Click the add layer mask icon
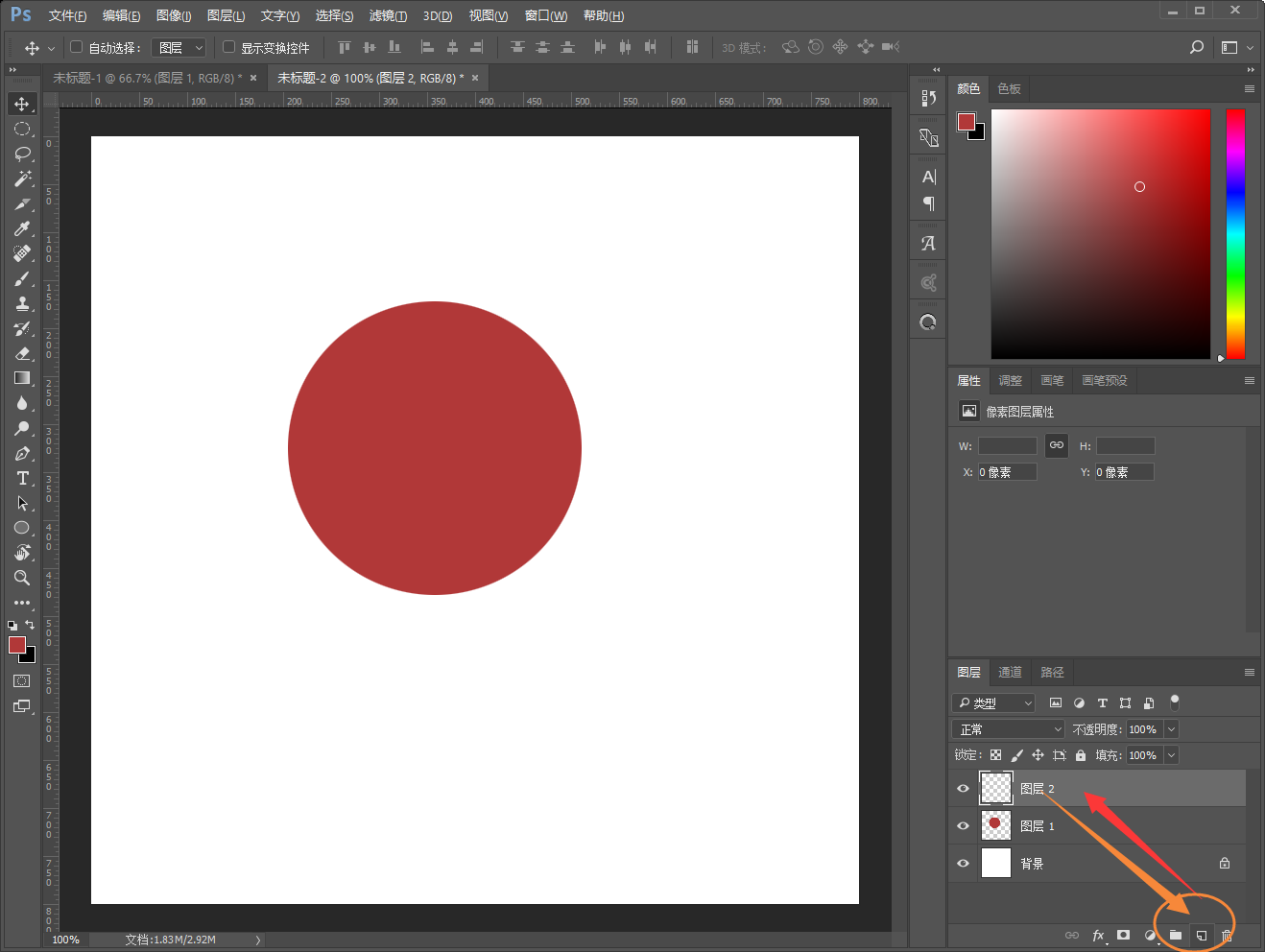 click(1123, 935)
